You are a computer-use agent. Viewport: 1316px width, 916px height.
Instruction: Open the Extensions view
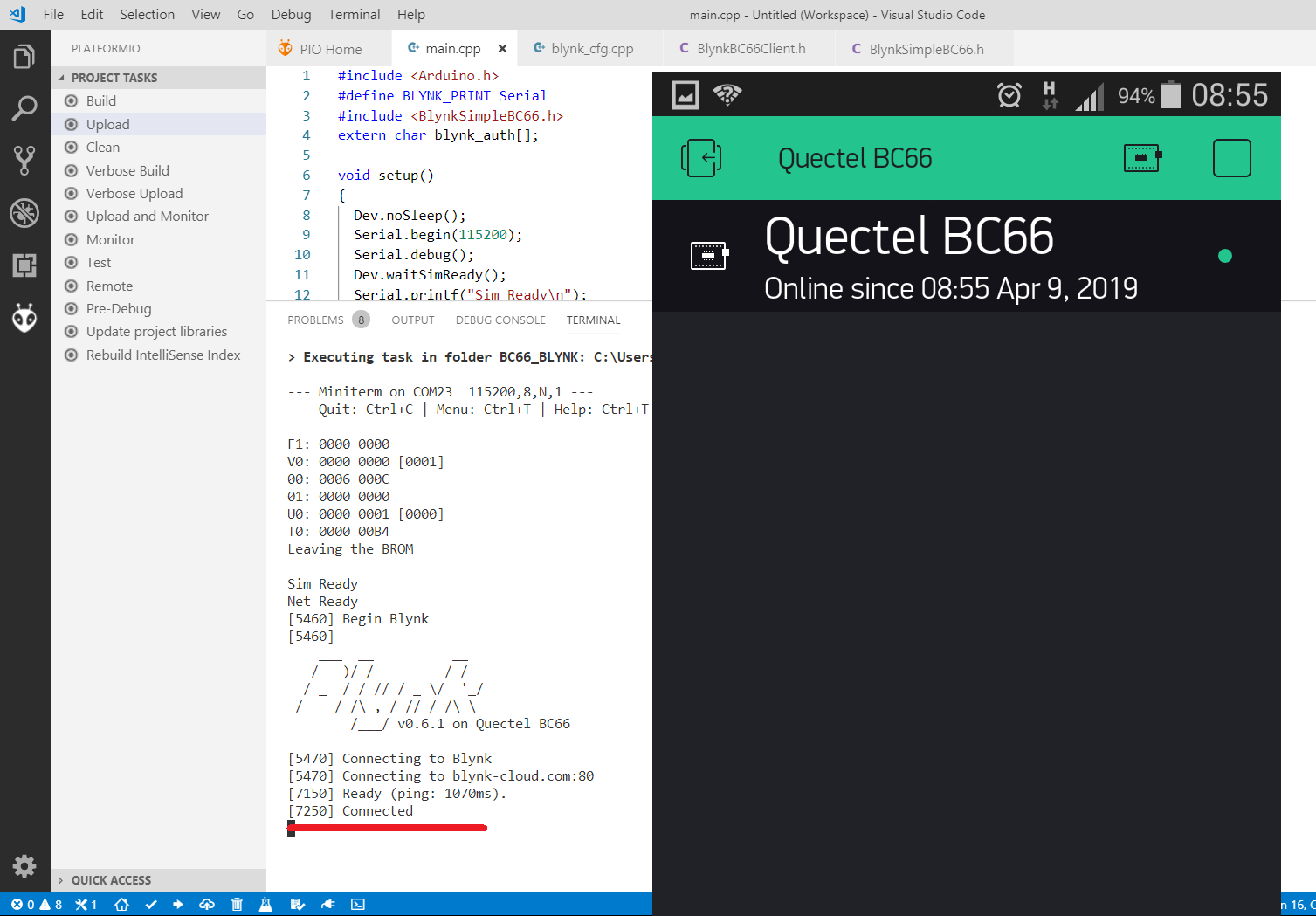pyautogui.click(x=24, y=265)
